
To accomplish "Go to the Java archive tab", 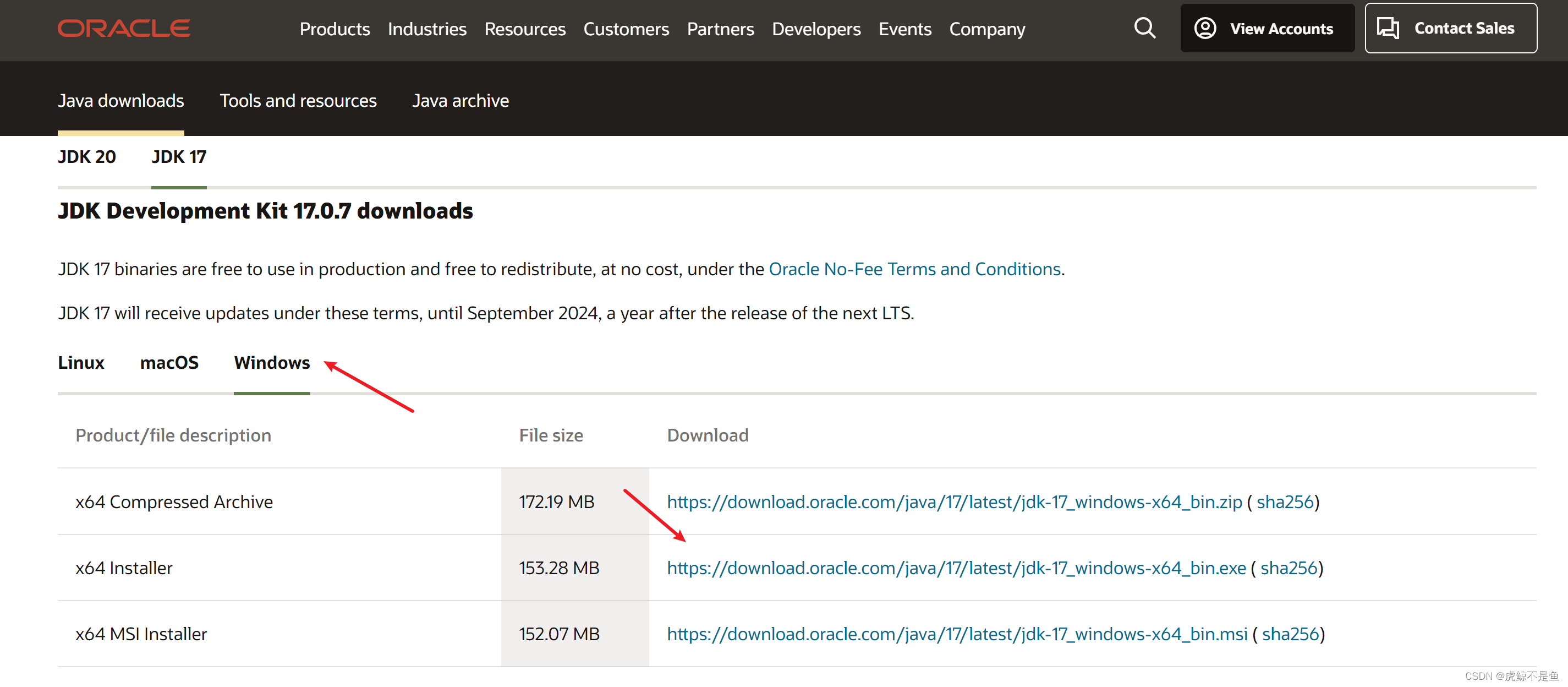I will click(x=460, y=101).
